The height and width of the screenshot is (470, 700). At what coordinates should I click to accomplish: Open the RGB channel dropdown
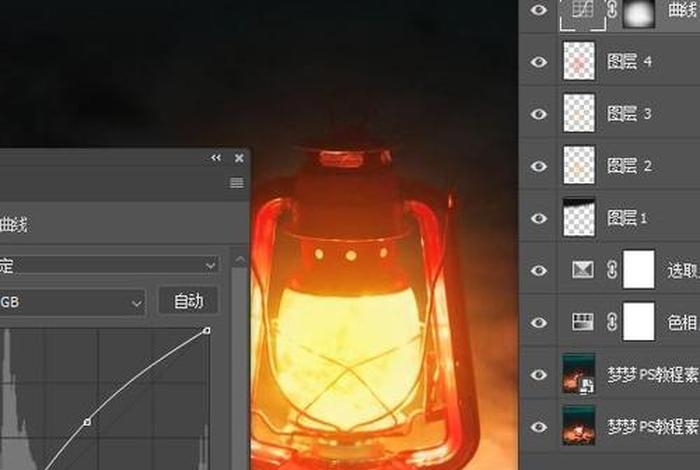[72, 303]
